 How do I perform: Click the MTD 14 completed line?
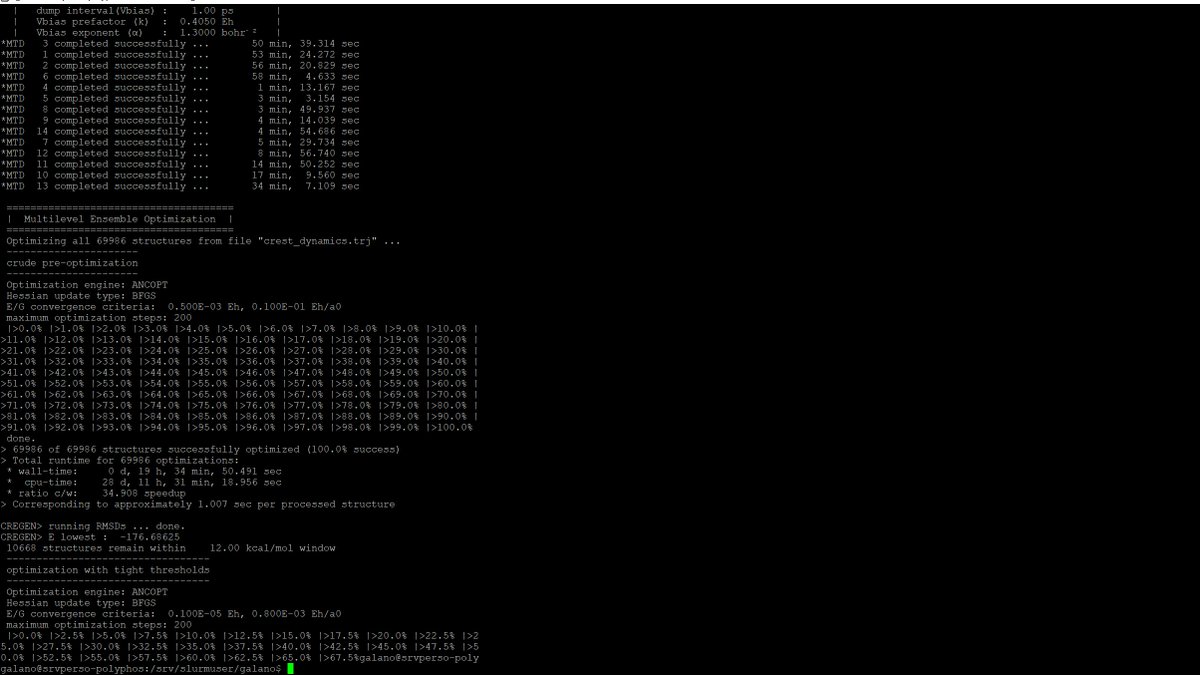(x=180, y=131)
